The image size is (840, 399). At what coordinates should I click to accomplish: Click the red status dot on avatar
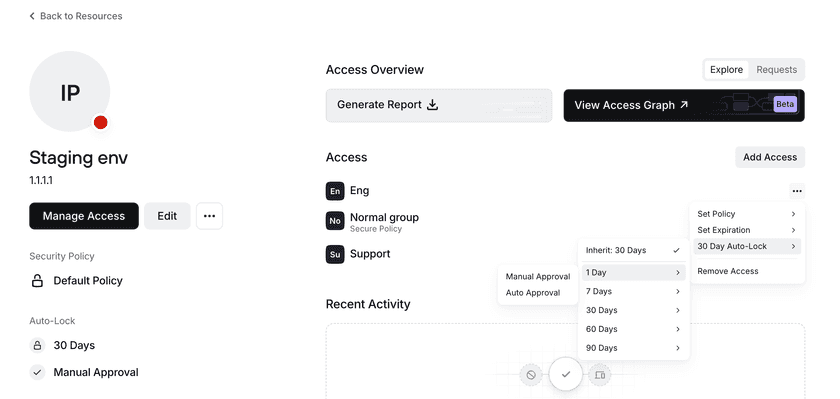tap(101, 123)
